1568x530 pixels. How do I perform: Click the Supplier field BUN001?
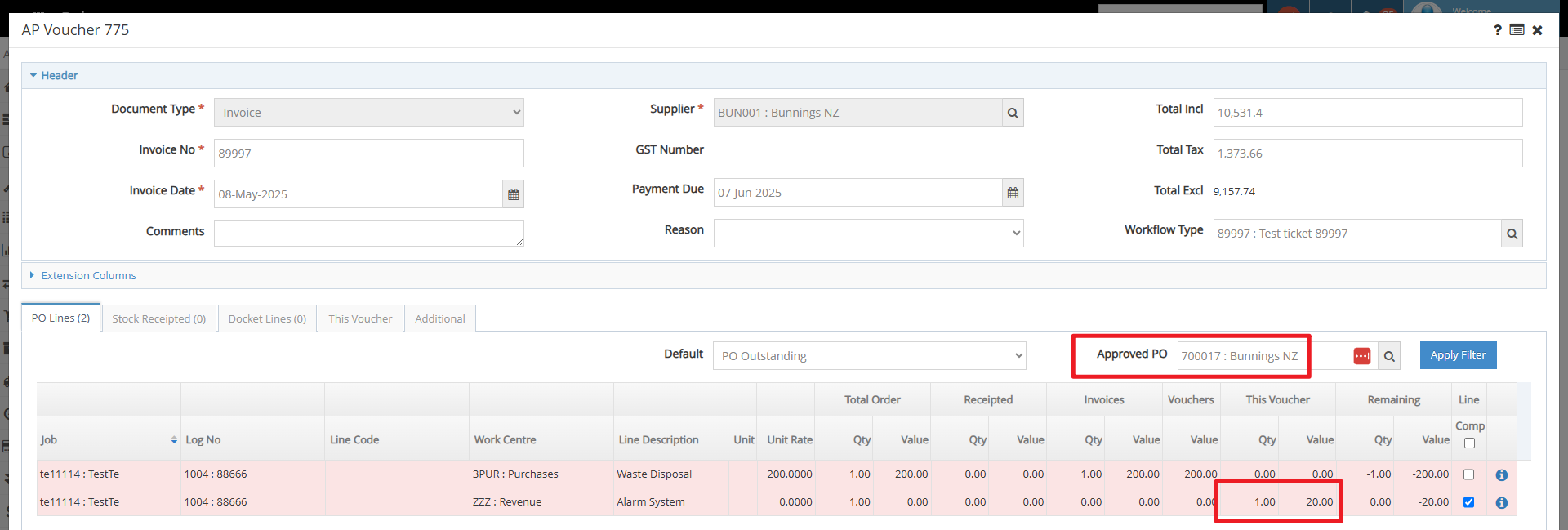pyautogui.click(x=858, y=113)
